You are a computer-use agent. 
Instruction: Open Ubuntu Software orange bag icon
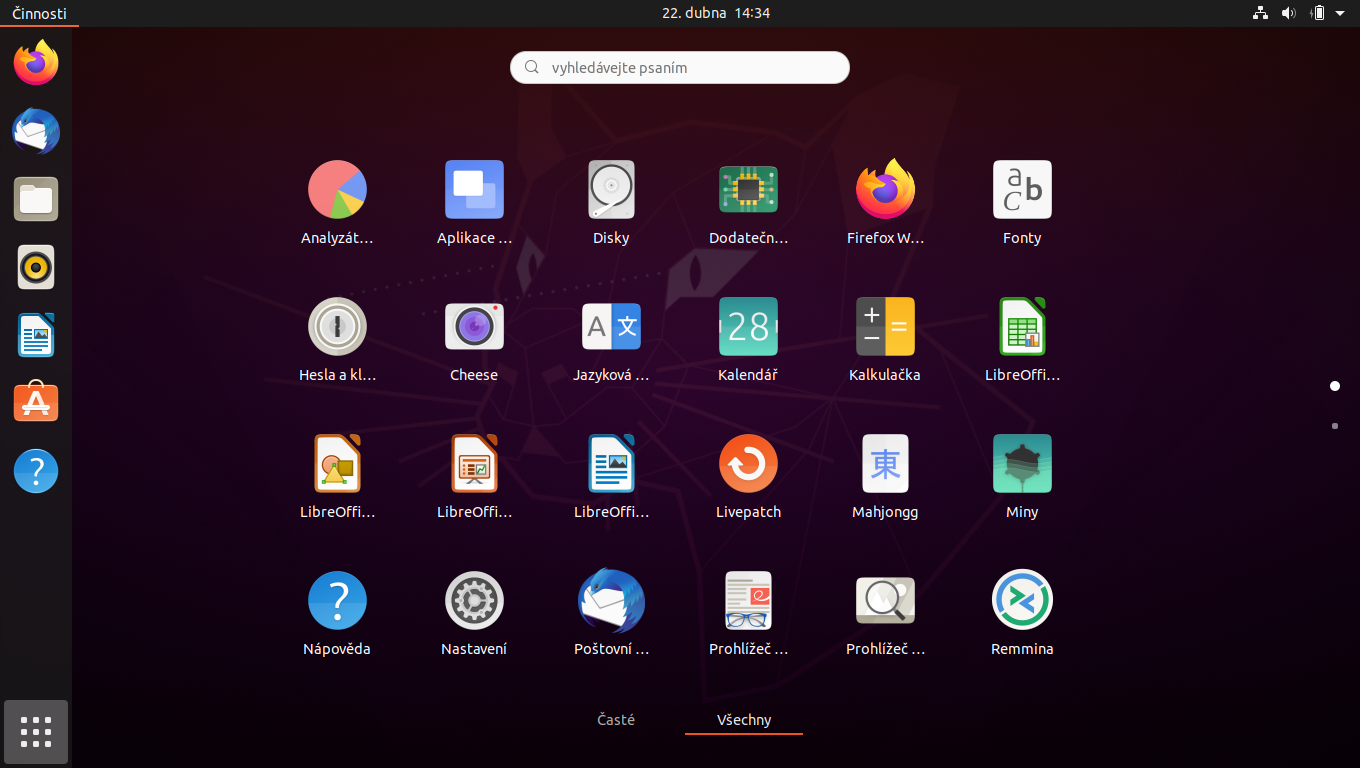(x=36, y=402)
